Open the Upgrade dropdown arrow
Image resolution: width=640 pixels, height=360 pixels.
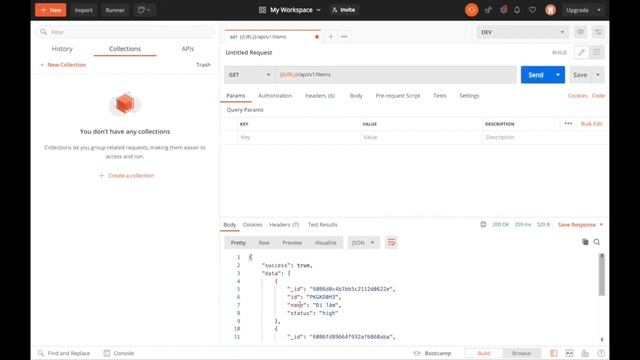click(599, 10)
